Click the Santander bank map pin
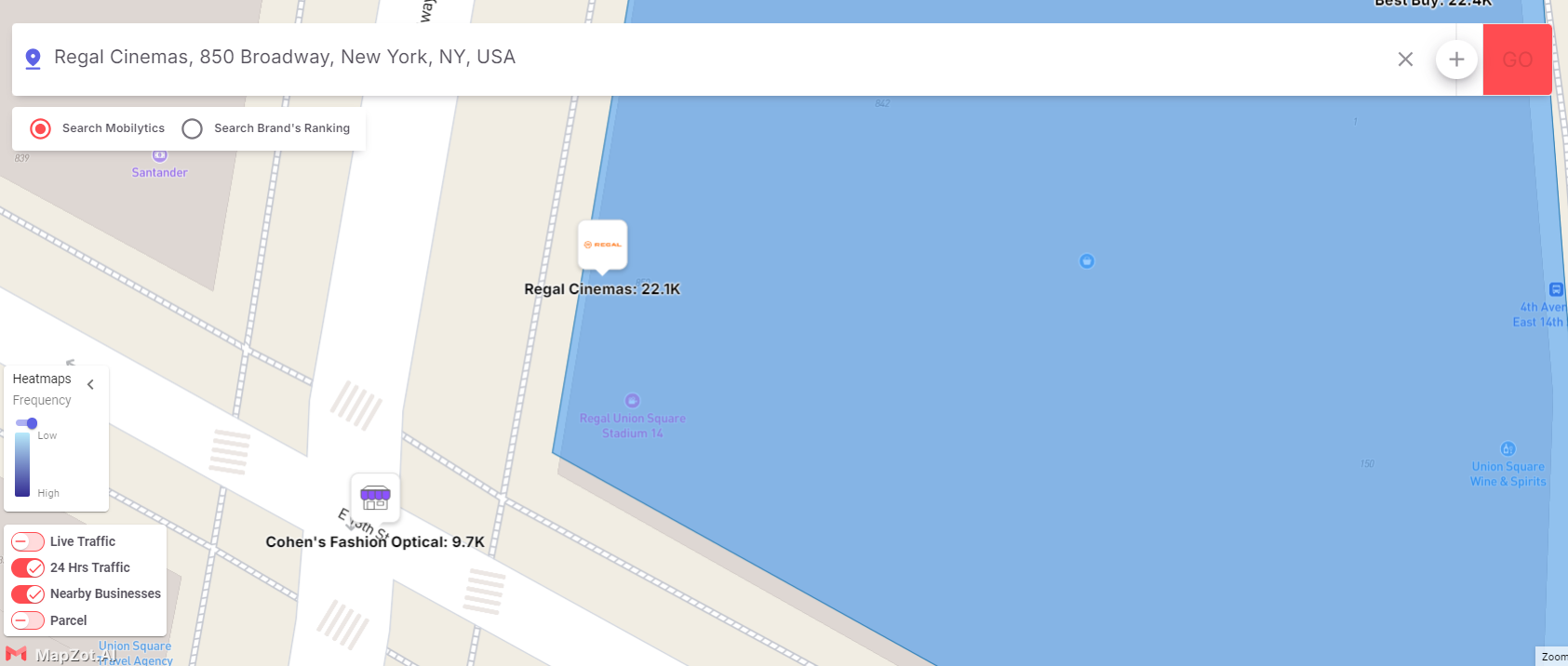Screen dimensions: 1568x666 click(159, 156)
